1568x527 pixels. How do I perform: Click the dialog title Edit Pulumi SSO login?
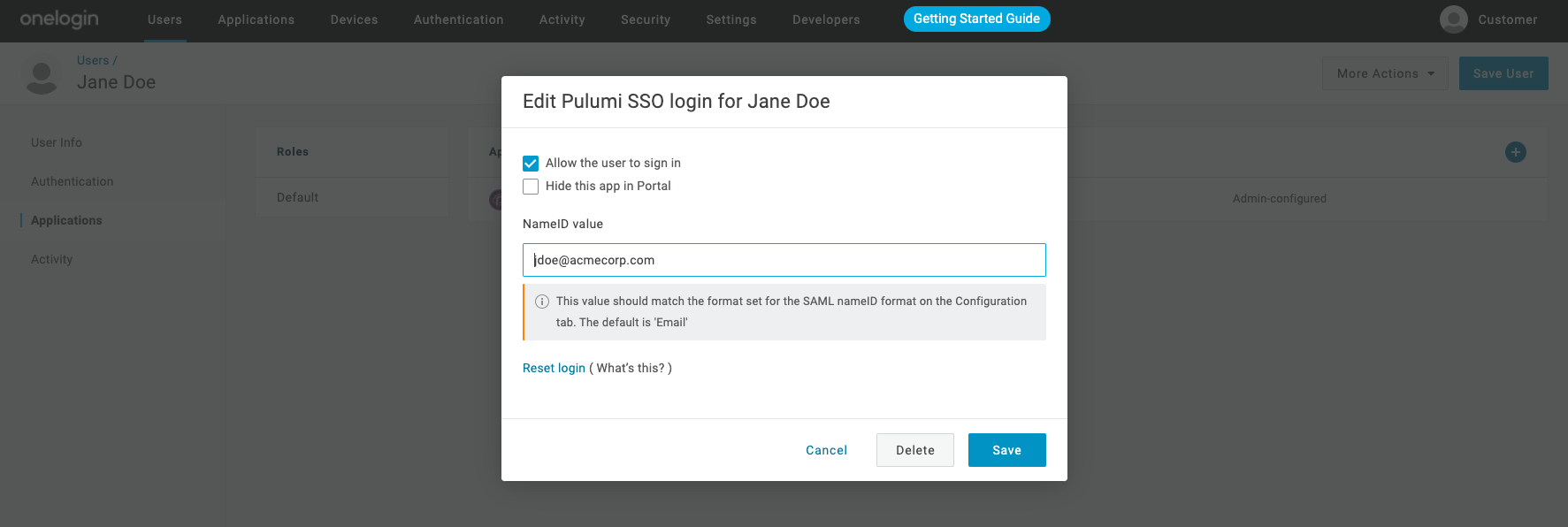point(677,102)
